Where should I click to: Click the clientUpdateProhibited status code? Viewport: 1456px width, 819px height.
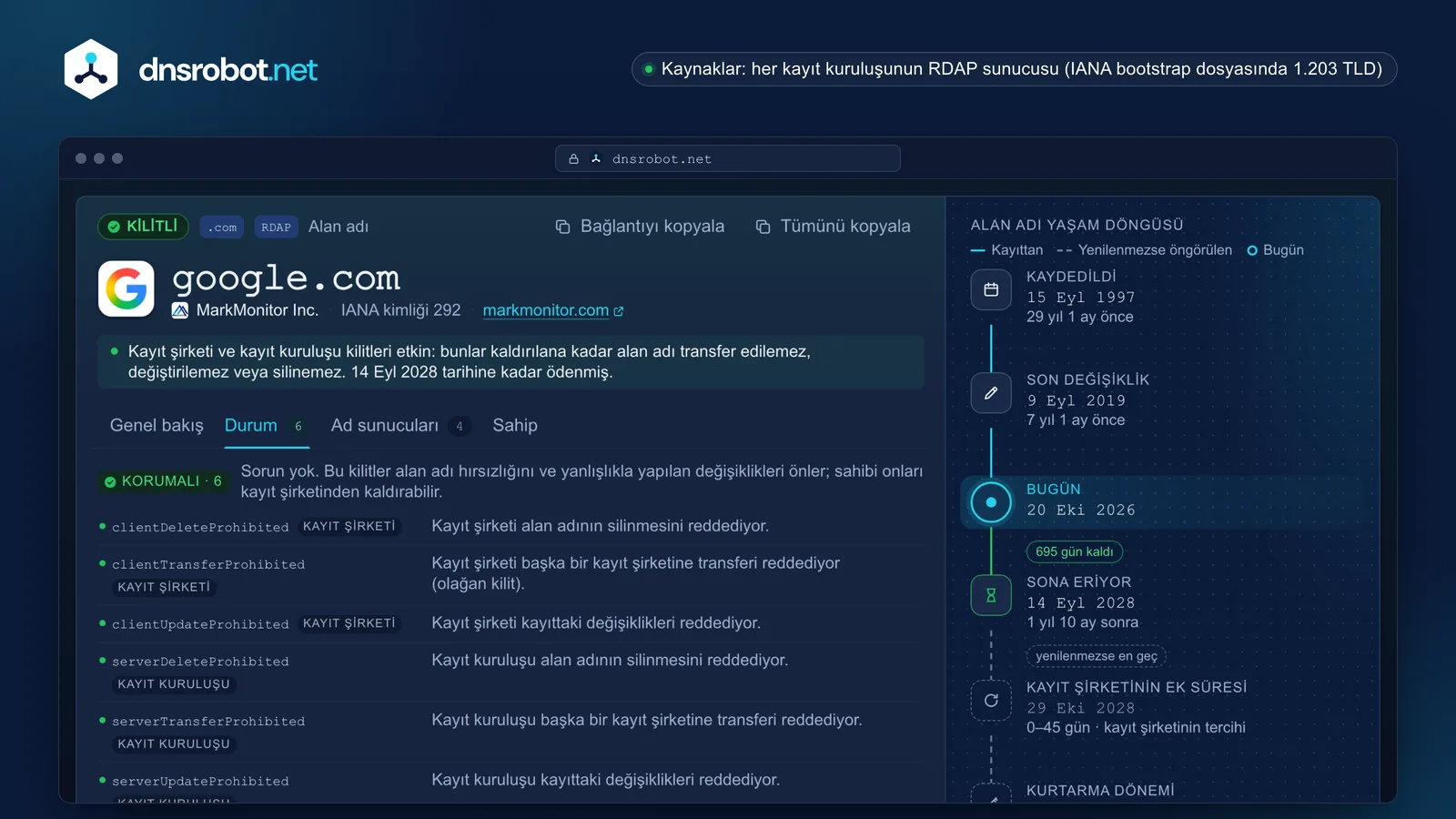click(x=200, y=625)
